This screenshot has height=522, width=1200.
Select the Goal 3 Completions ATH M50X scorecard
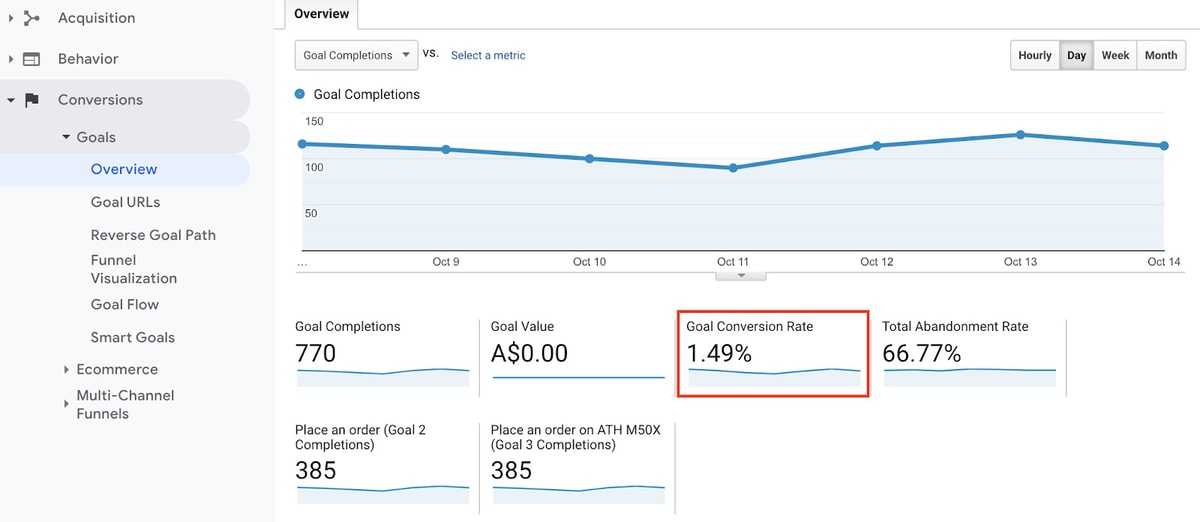pyautogui.click(x=578, y=465)
